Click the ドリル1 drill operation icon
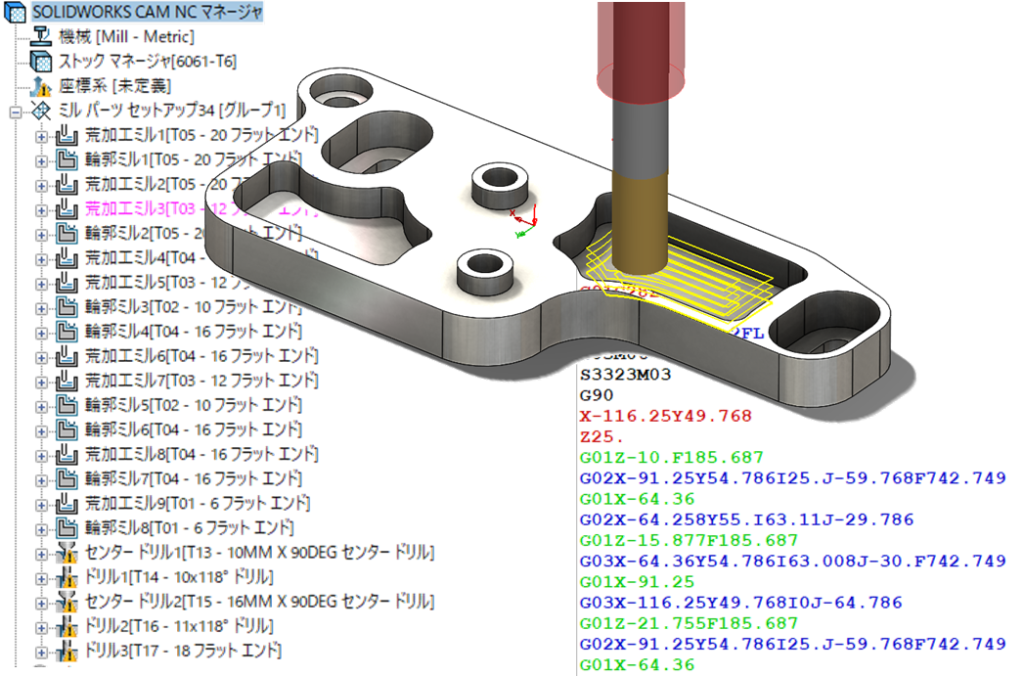Viewport: 1024px width, 676px height. 66,577
